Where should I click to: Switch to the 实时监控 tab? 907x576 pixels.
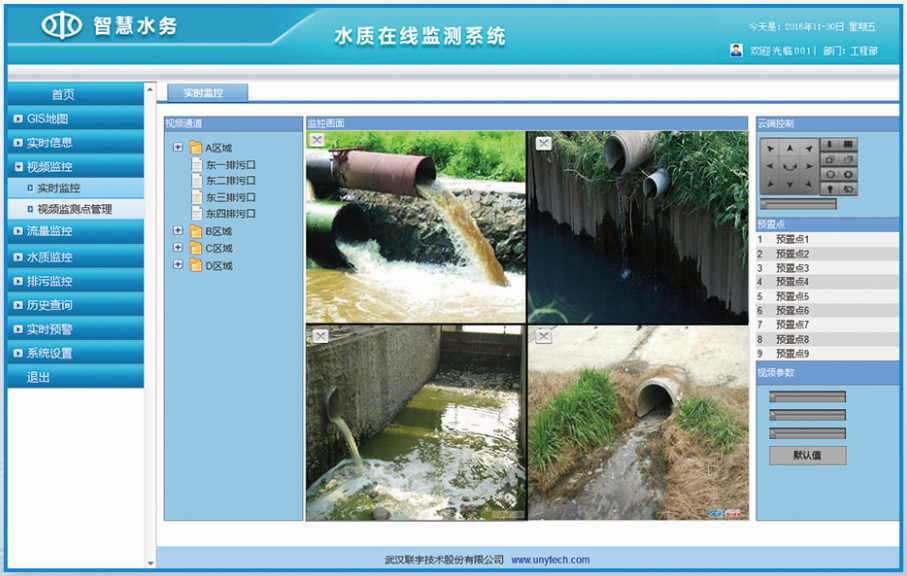tap(203, 93)
